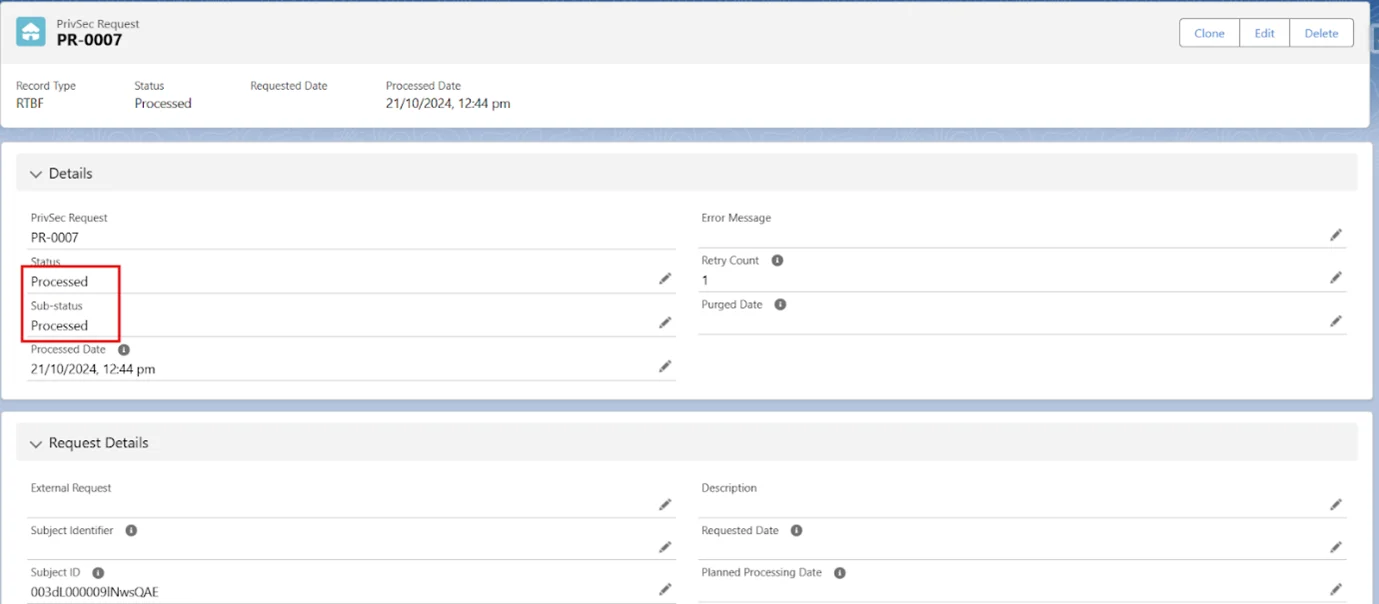
Task: Open info icon beside Purged Date label
Action: click(x=780, y=305)
